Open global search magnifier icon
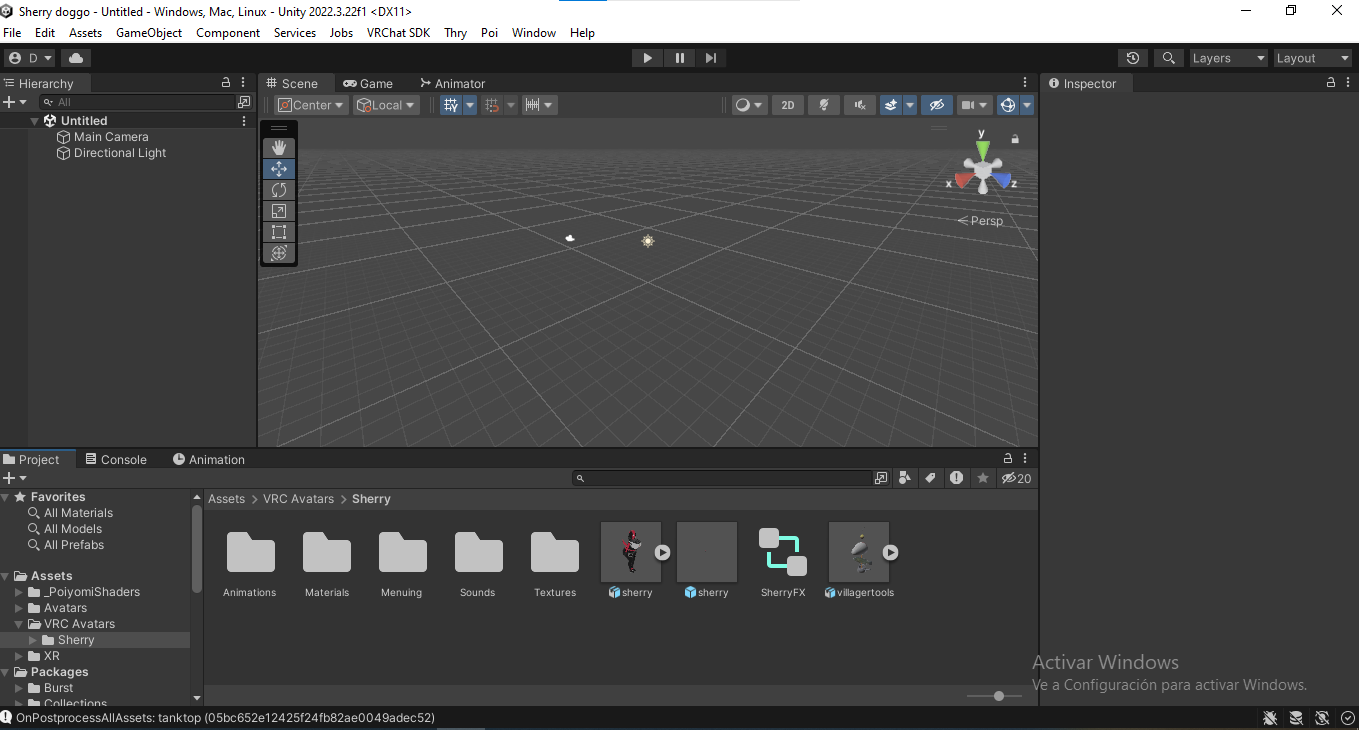1359x730 pixels. [x=1167, y=58]
